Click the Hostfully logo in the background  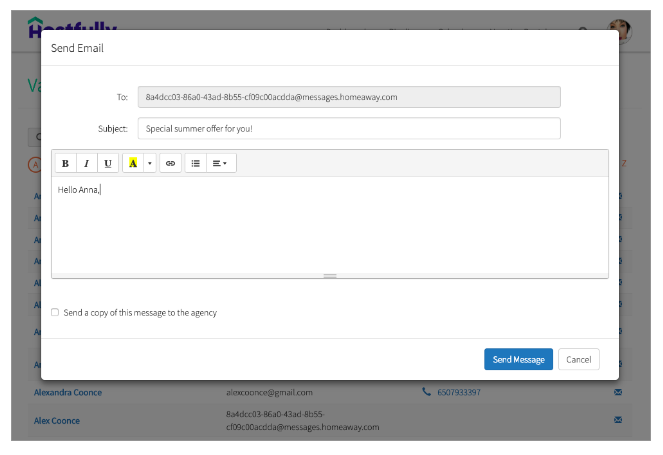click(x=72, y=28)
